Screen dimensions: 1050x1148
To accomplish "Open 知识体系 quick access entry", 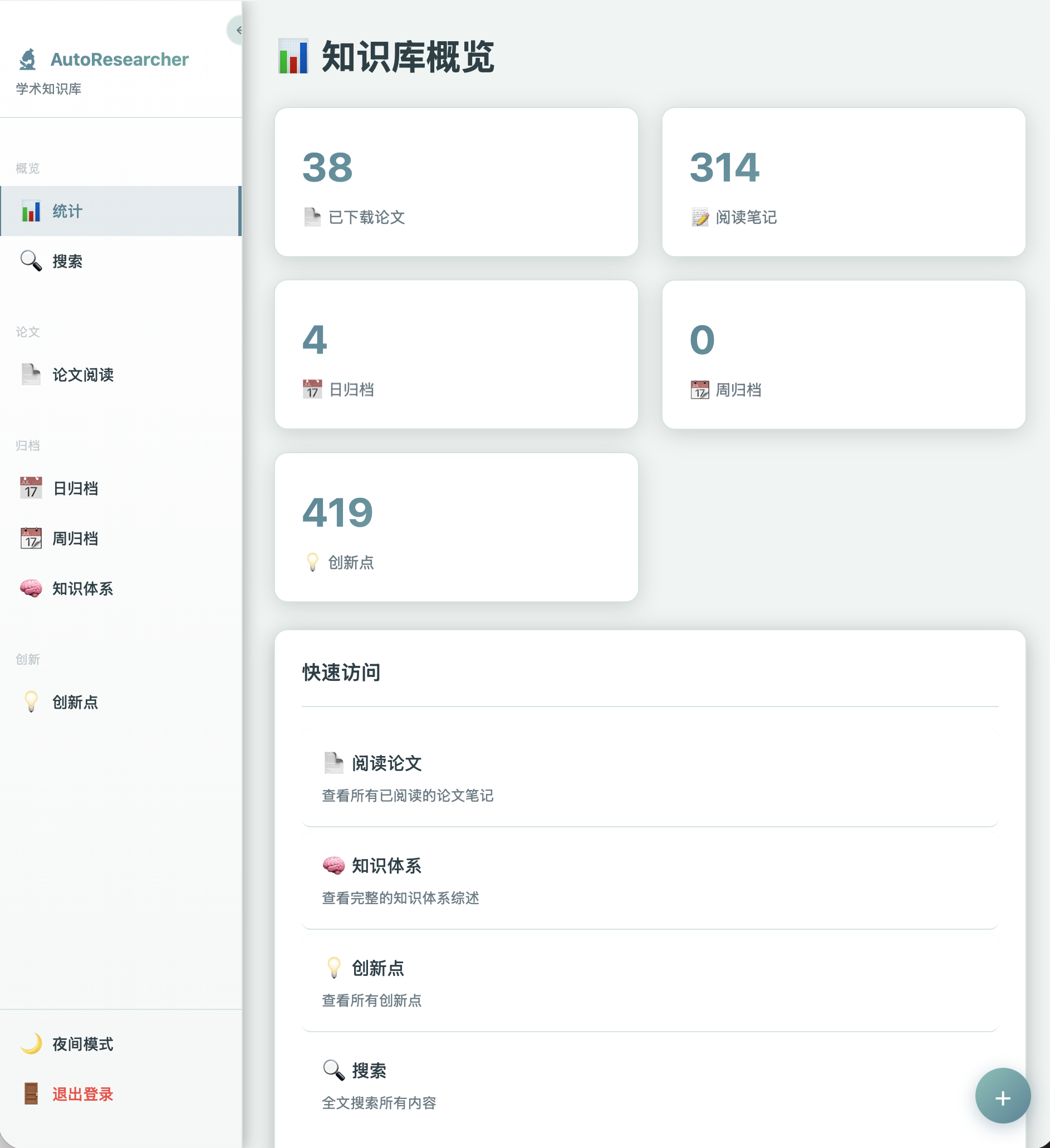I will click(650, 880).
